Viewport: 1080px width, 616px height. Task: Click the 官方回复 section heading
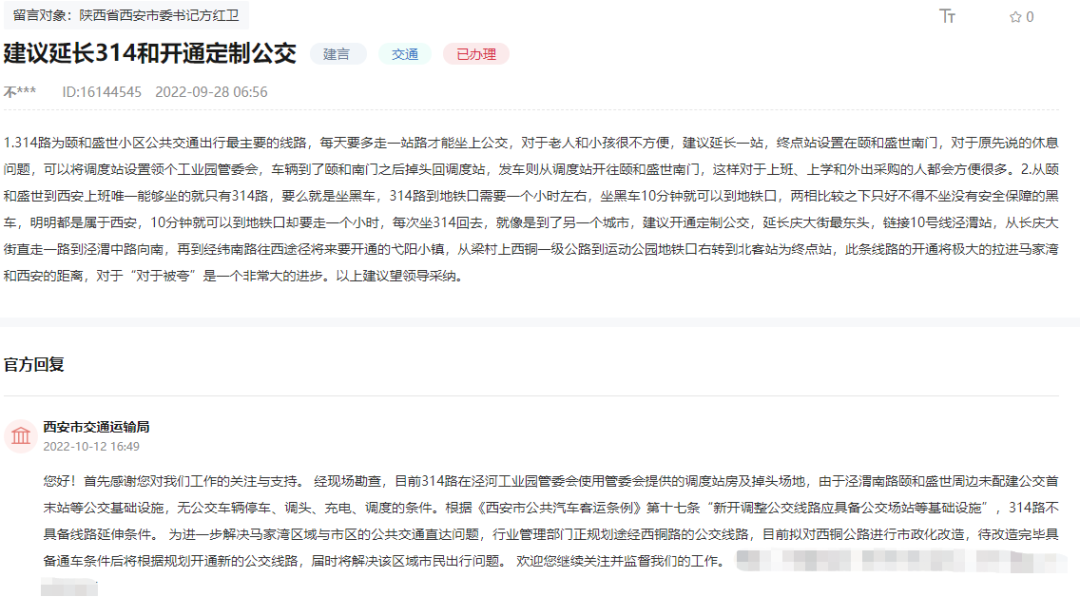[34, 364]
